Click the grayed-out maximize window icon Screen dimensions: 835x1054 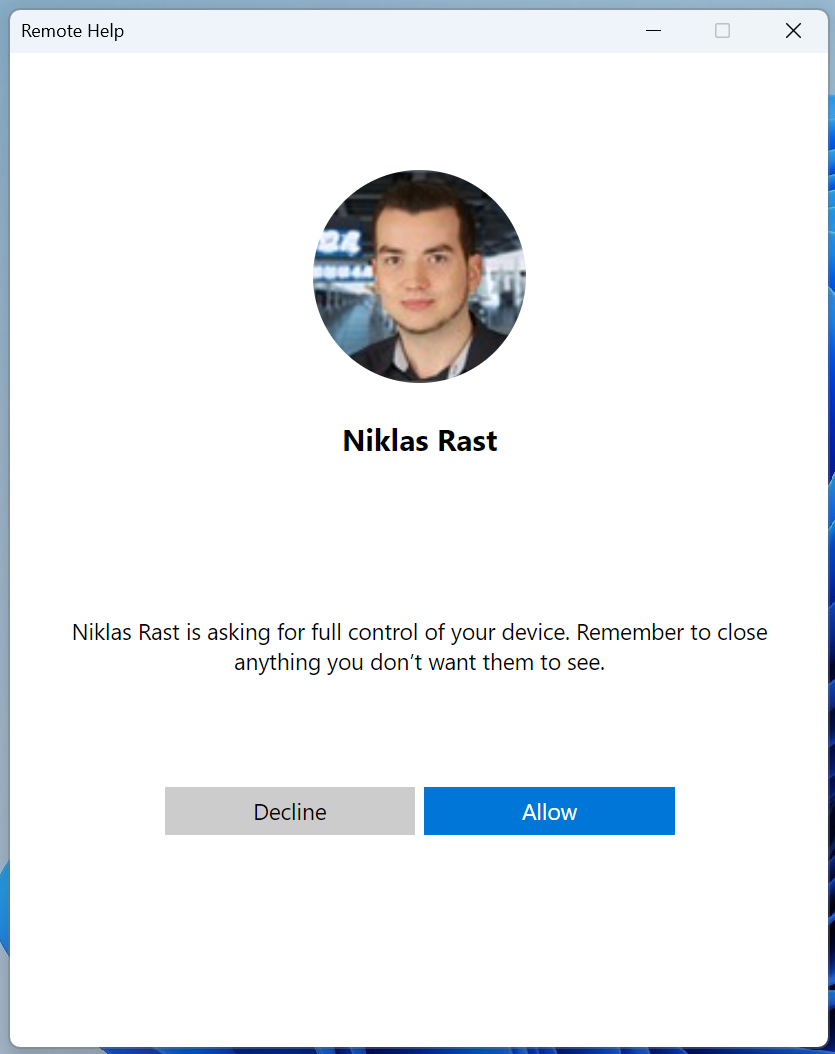[x=722, y=31]
